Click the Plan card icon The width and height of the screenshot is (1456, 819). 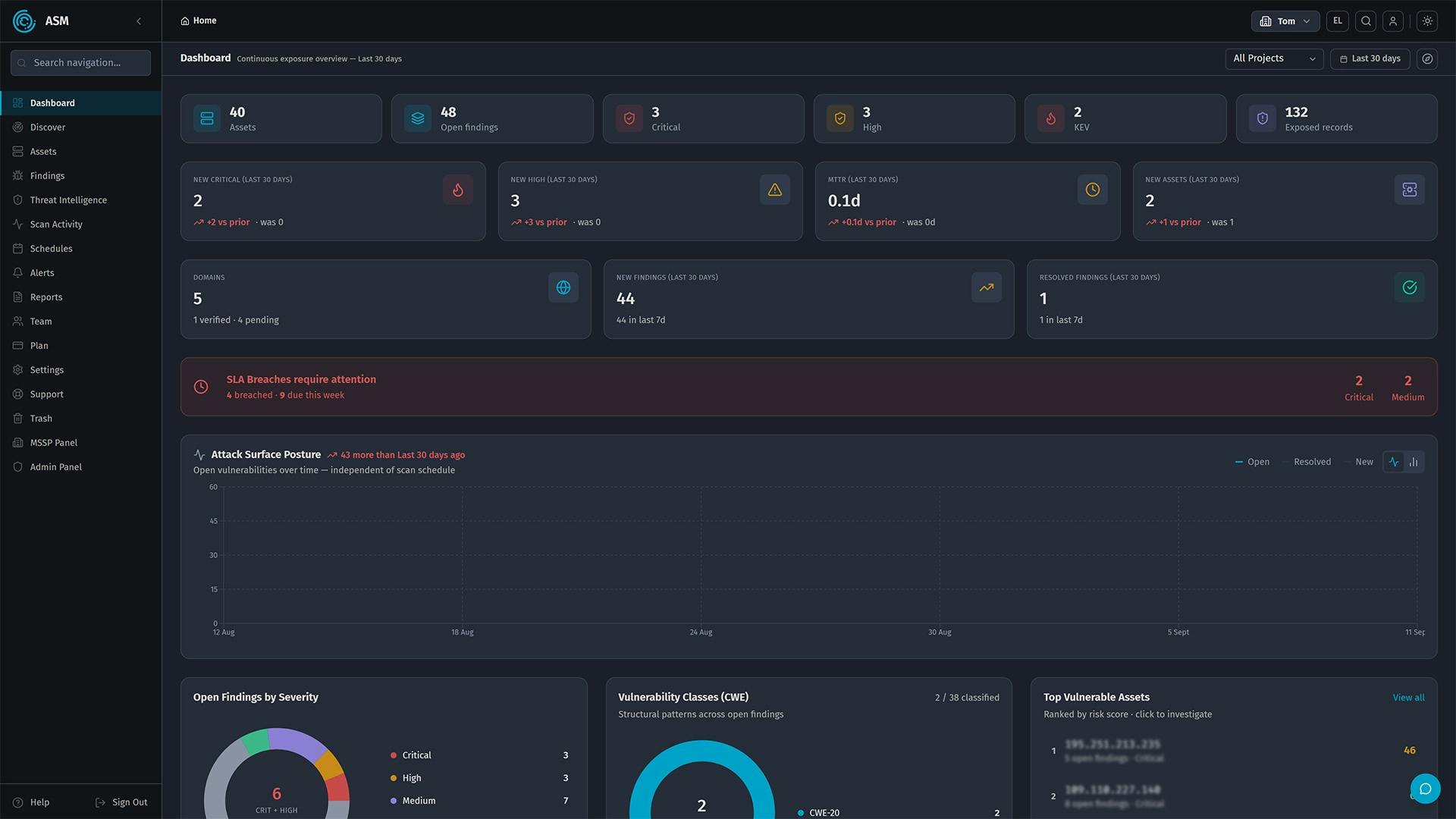(18, 346)
